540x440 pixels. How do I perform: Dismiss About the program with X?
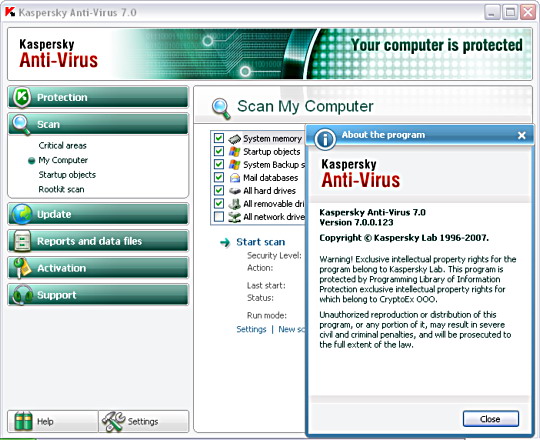tap(522, 135)
